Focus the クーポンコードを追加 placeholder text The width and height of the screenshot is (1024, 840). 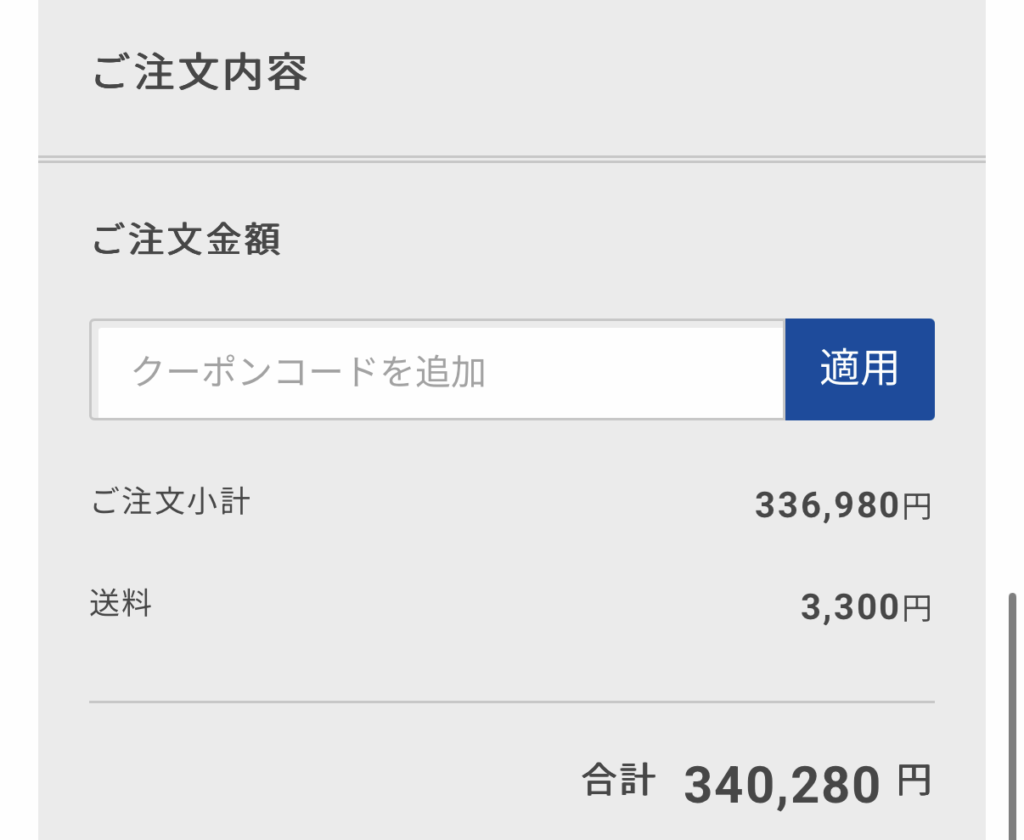coord(309,371)
